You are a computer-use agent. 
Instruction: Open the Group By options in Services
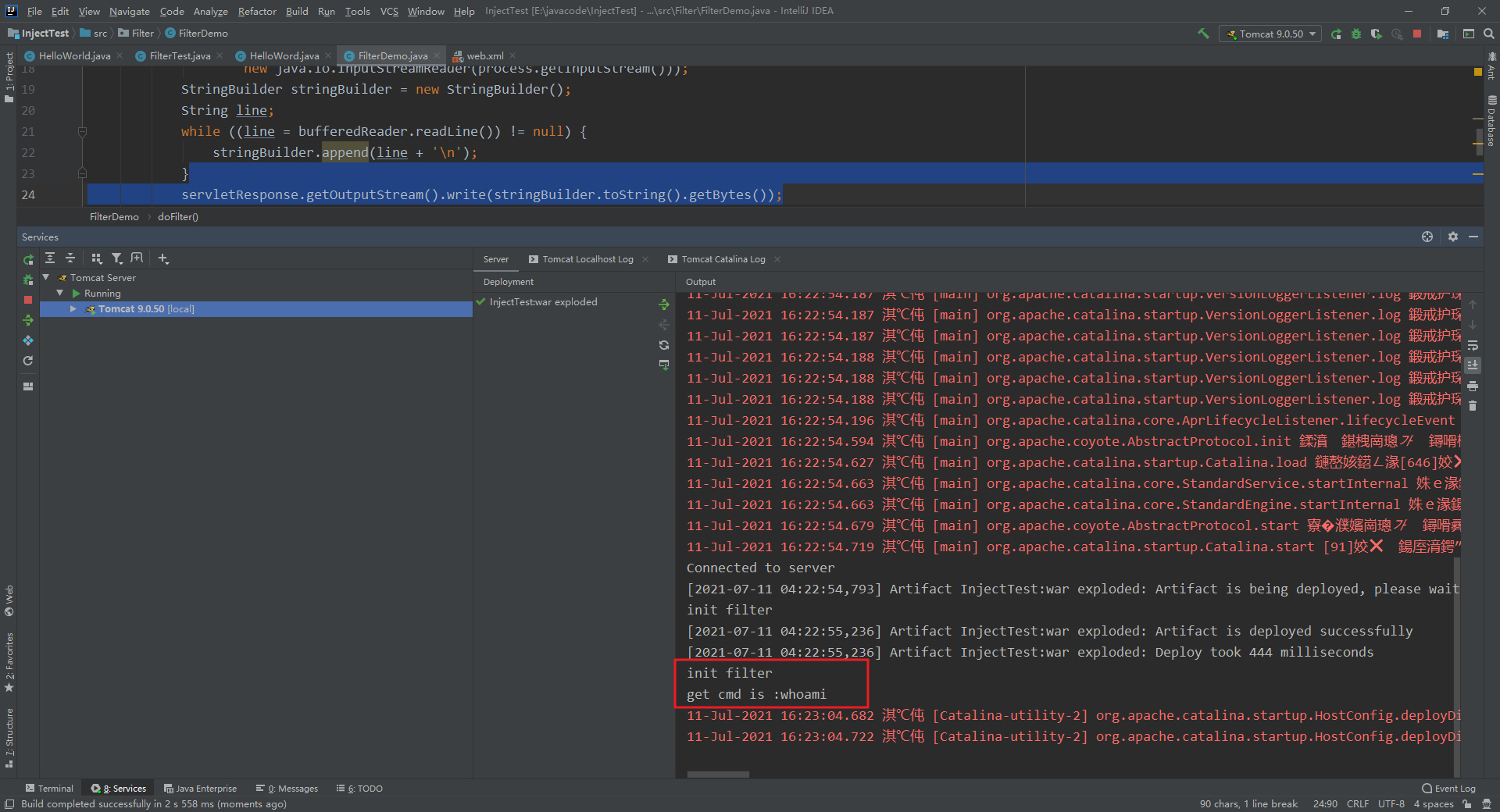point(97,258)
